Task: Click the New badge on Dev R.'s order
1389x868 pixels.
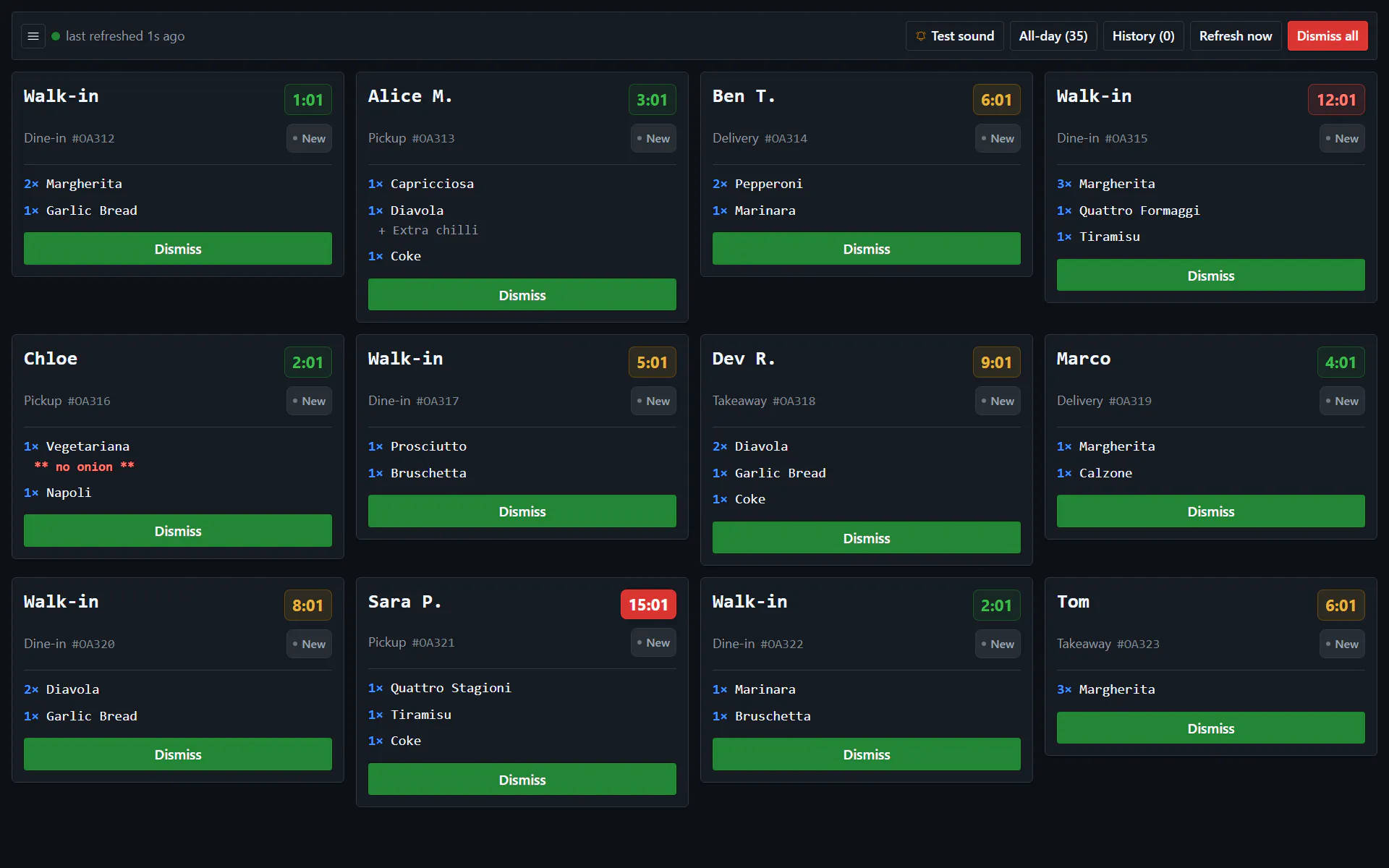Action: pyautogui.click(x=998, y=401)
